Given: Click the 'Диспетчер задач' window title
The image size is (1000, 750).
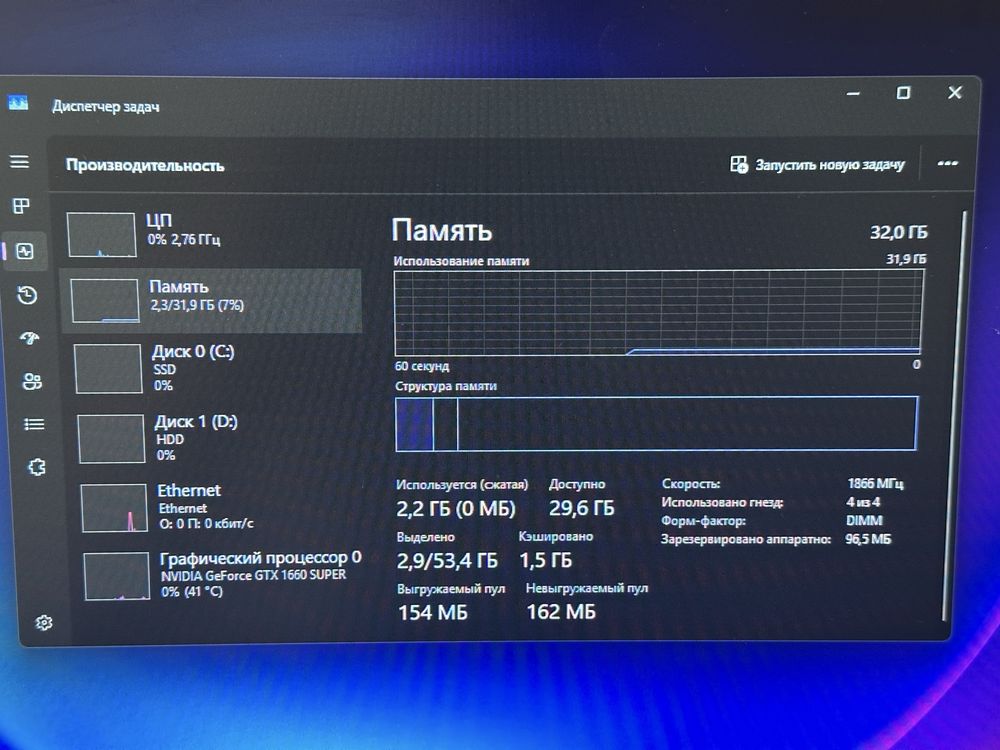Looking at the screenshot, I should click(x=106, y=107).
